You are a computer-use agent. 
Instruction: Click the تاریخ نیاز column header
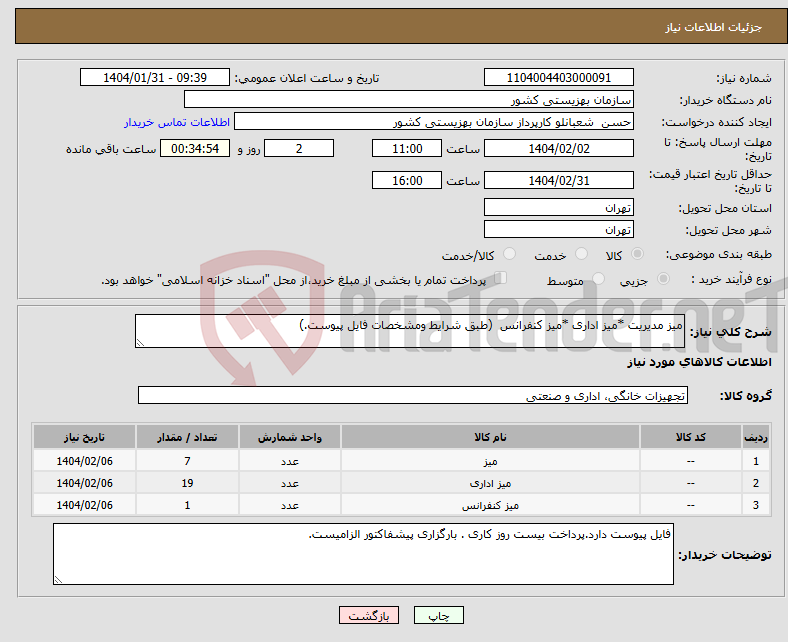(84, 437)
